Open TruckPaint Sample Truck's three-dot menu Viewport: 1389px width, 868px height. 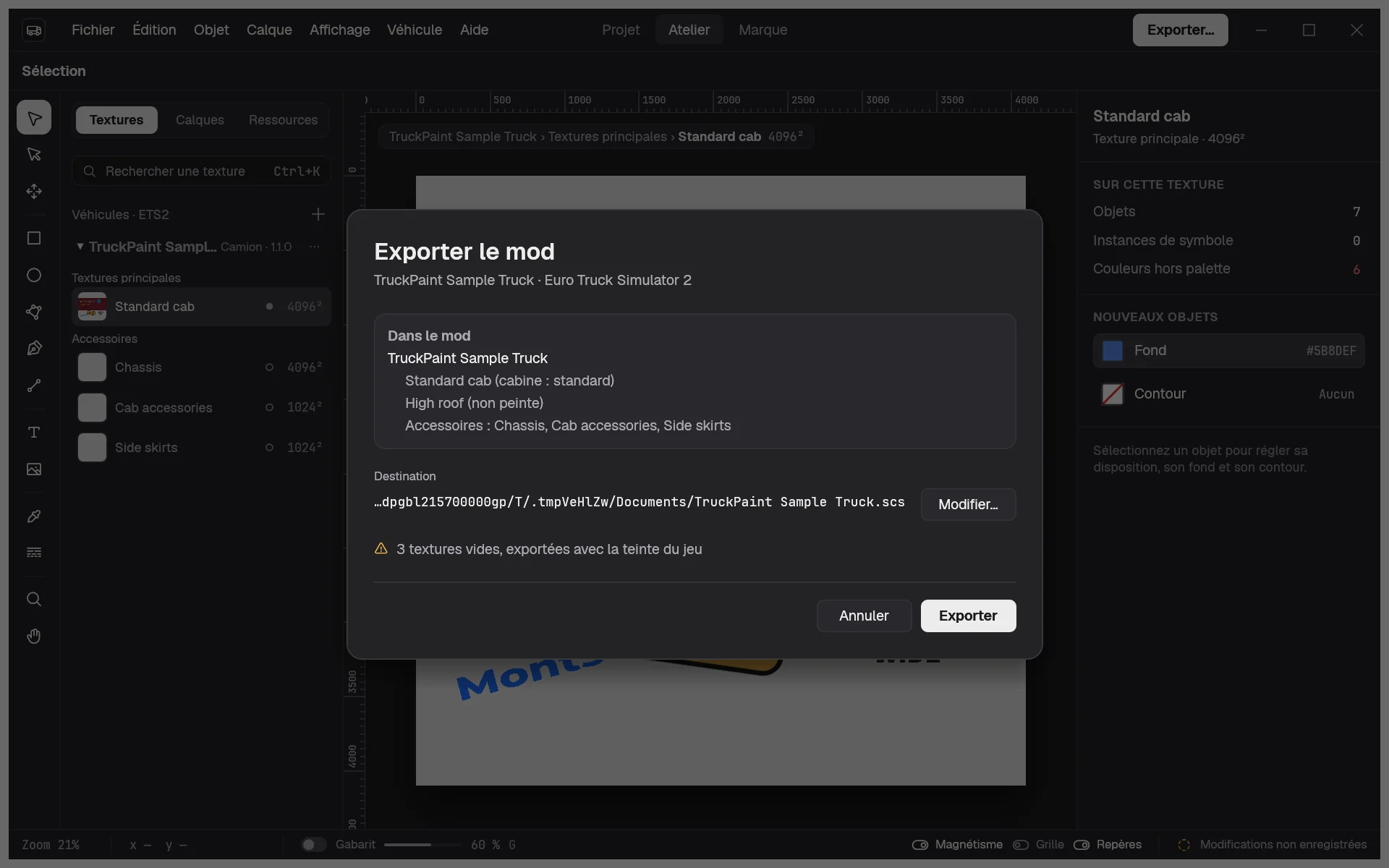315,247
